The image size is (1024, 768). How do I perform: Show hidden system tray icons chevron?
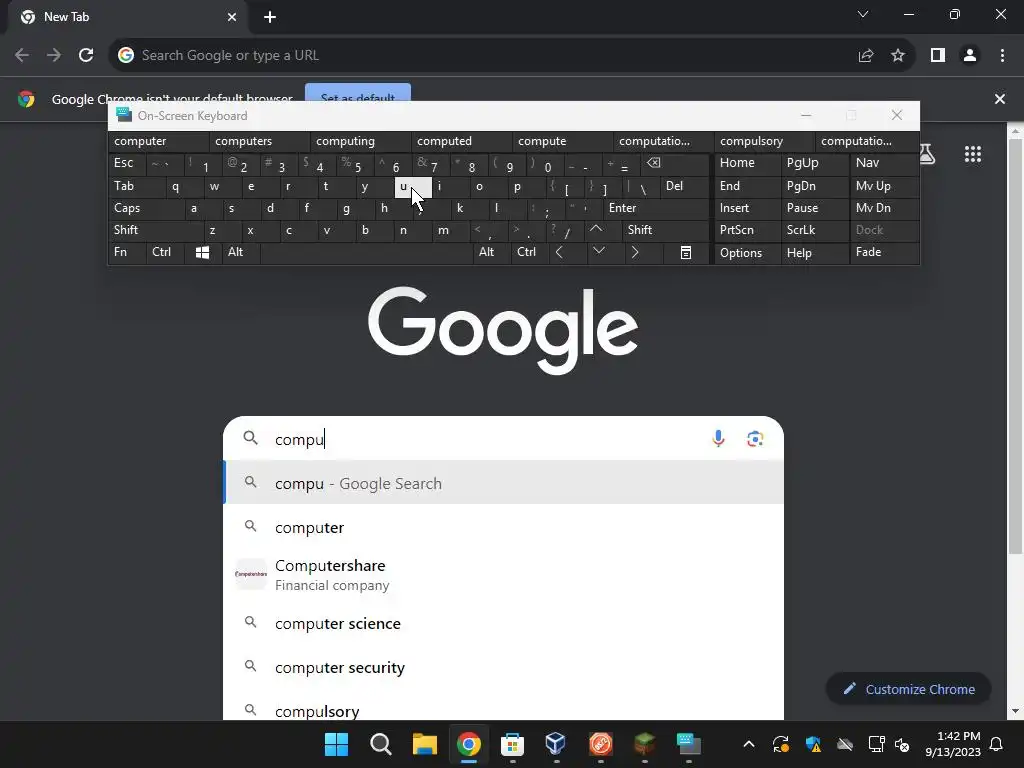749,744
